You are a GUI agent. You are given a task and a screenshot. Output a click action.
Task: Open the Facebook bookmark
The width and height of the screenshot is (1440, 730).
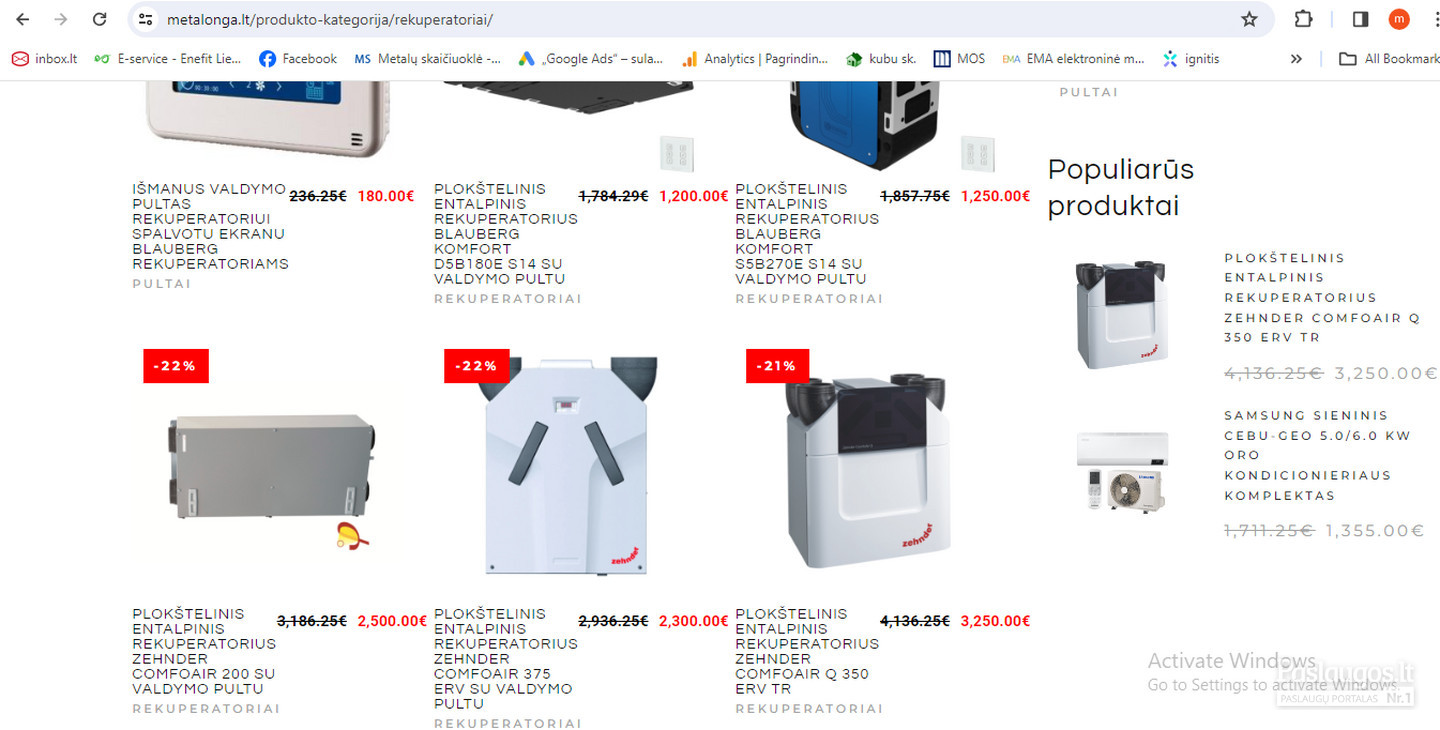[298, 59]
